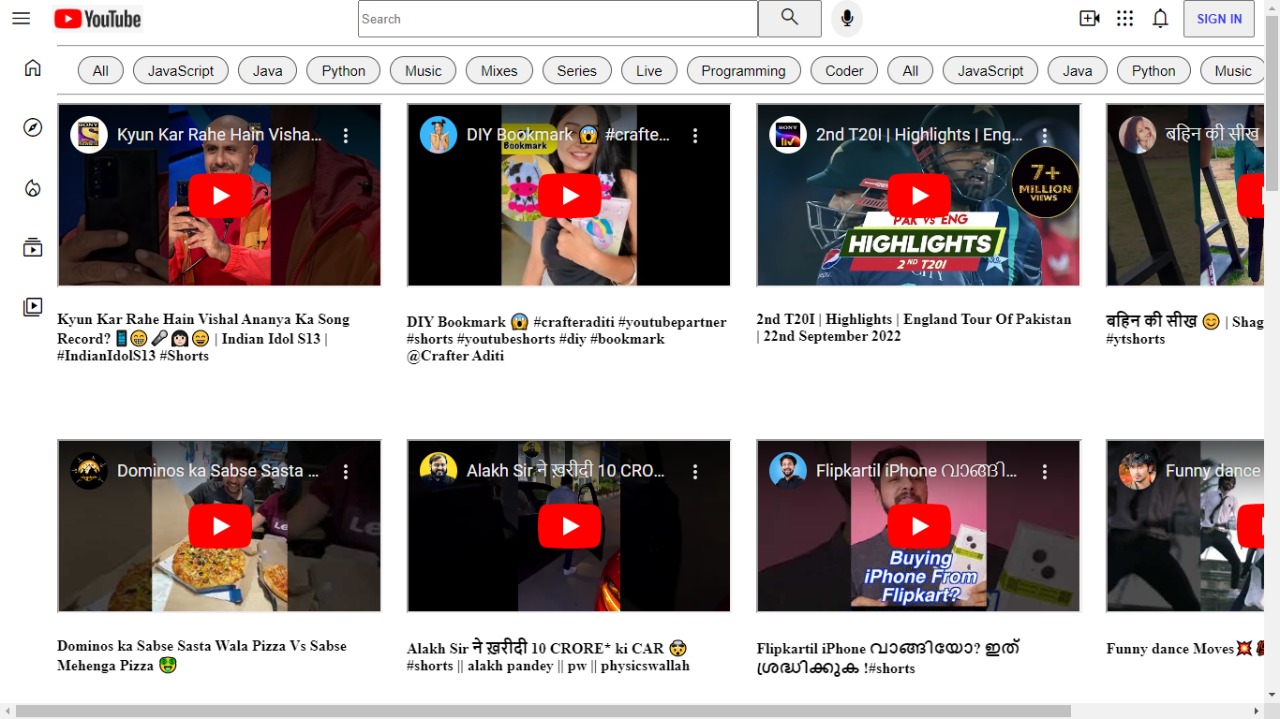Open Subscriptions from the sidebar
Screen dimensions: 1280x719
[x=32, y=247]
